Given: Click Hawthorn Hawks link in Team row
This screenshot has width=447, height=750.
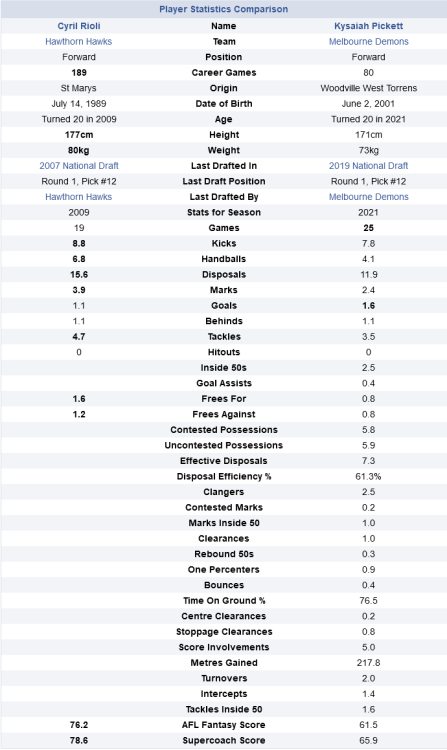Looking at the screenshot, I should click(x=78, y=42).
